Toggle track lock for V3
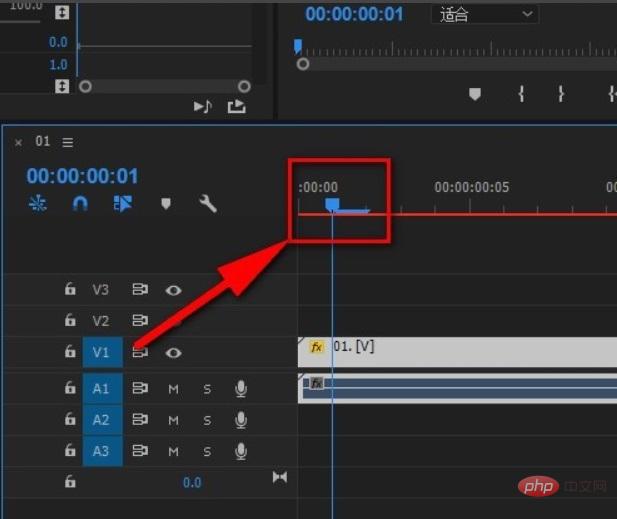617x519 pixels. click(70, 289)
